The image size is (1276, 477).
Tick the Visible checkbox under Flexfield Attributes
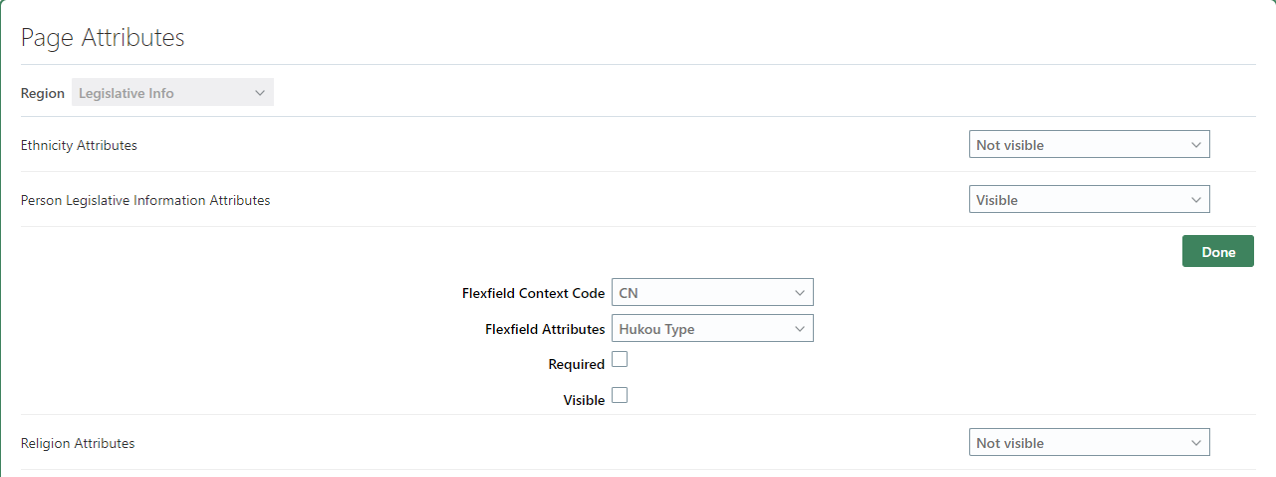pos(620,395)
